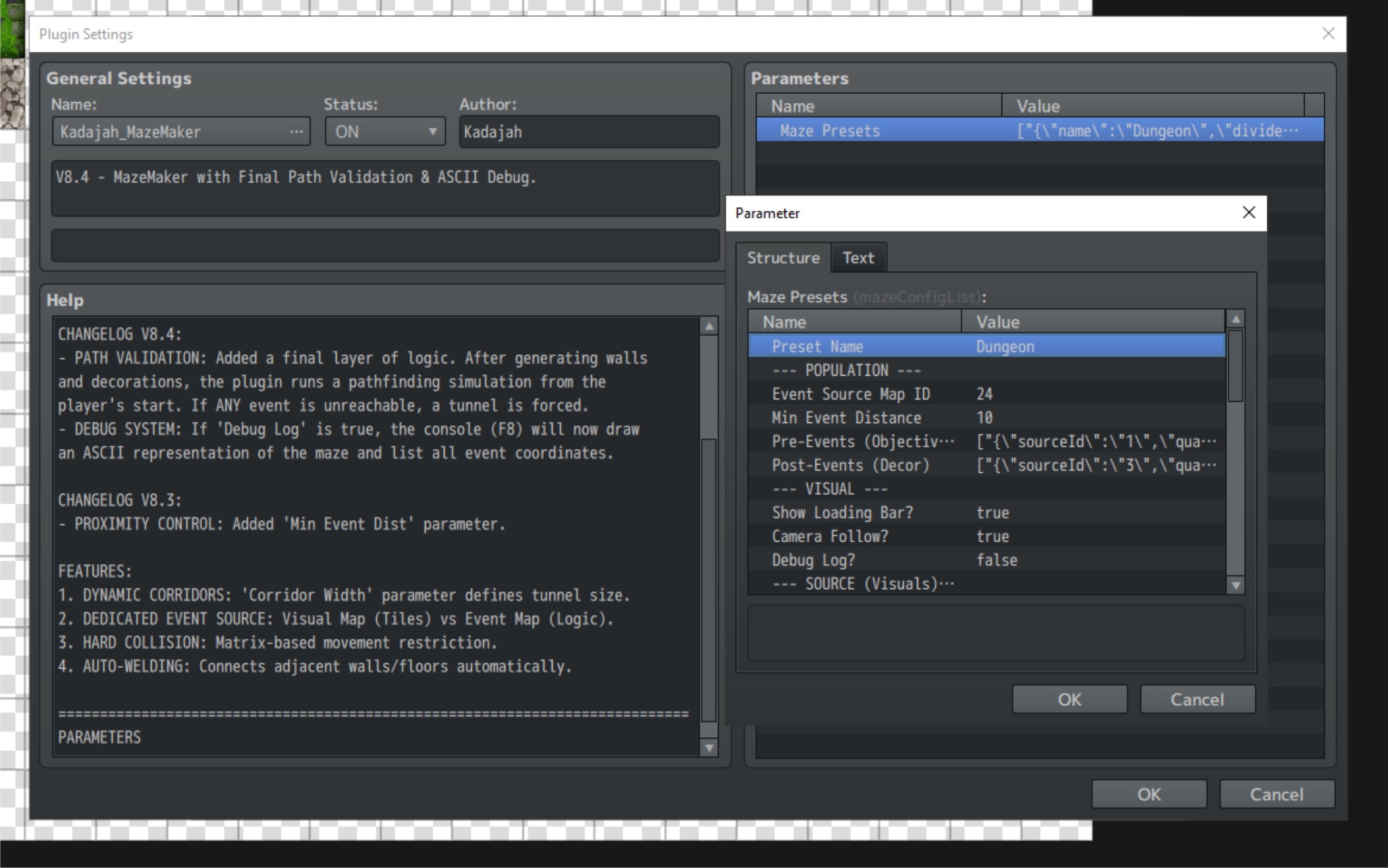Click the Value column header in Parameter dialog
1388x868 pixels.
pos(1093,322)
